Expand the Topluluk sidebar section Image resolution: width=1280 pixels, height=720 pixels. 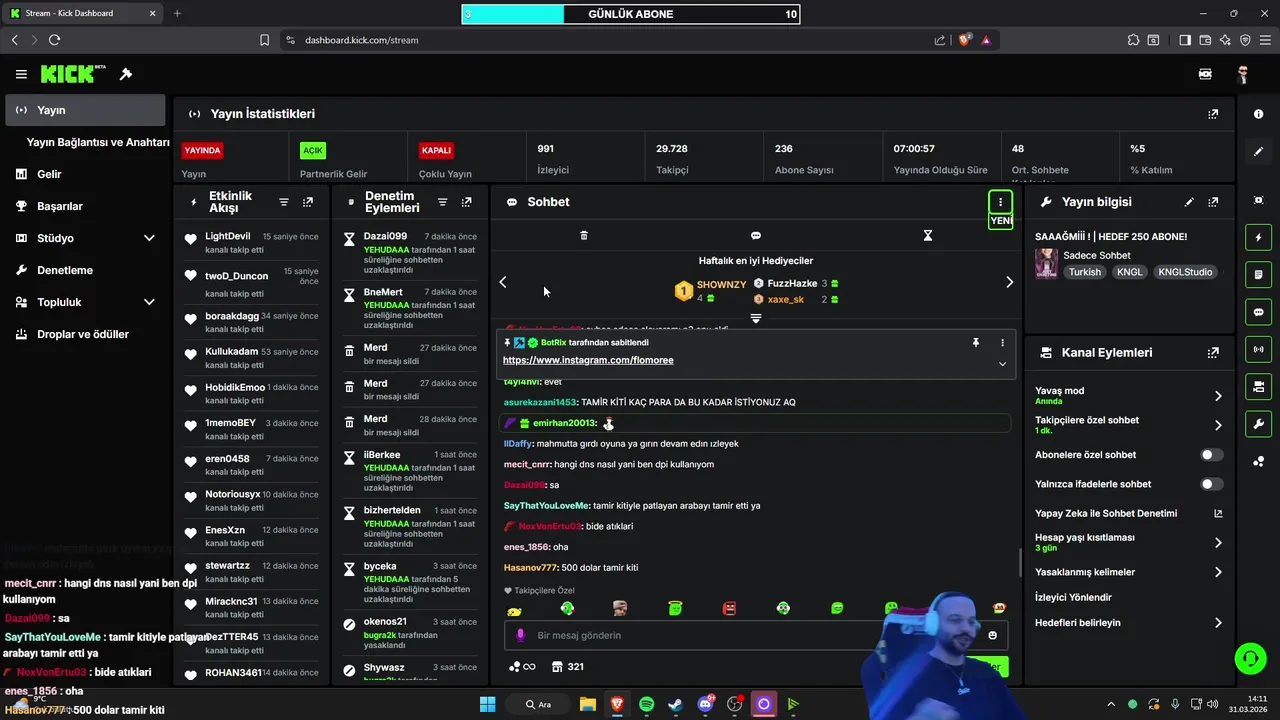tap(149, 302)
